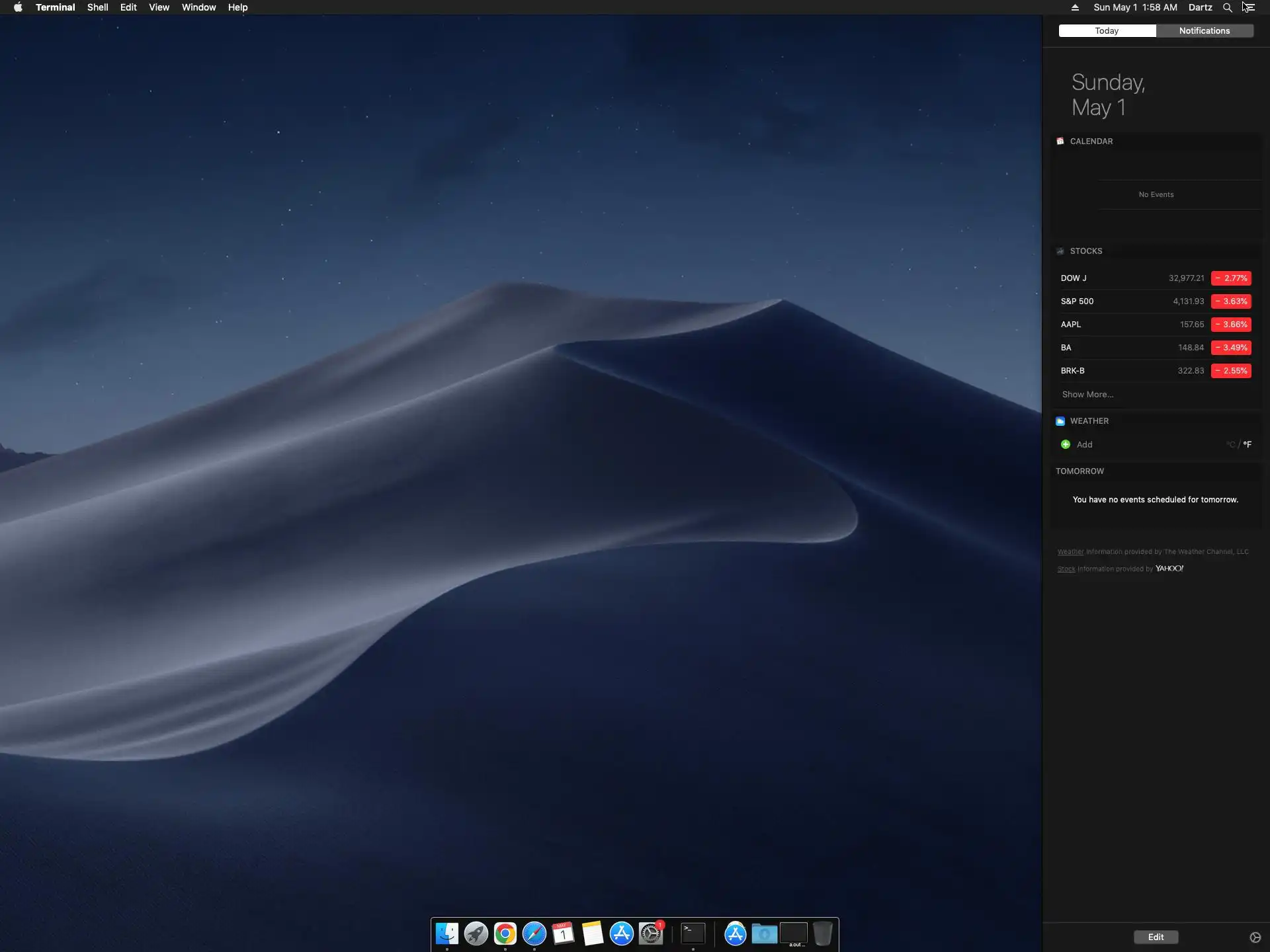Click Notification Center settings gear icon
Screen dimensions: 1270x952
[1255, 937]
